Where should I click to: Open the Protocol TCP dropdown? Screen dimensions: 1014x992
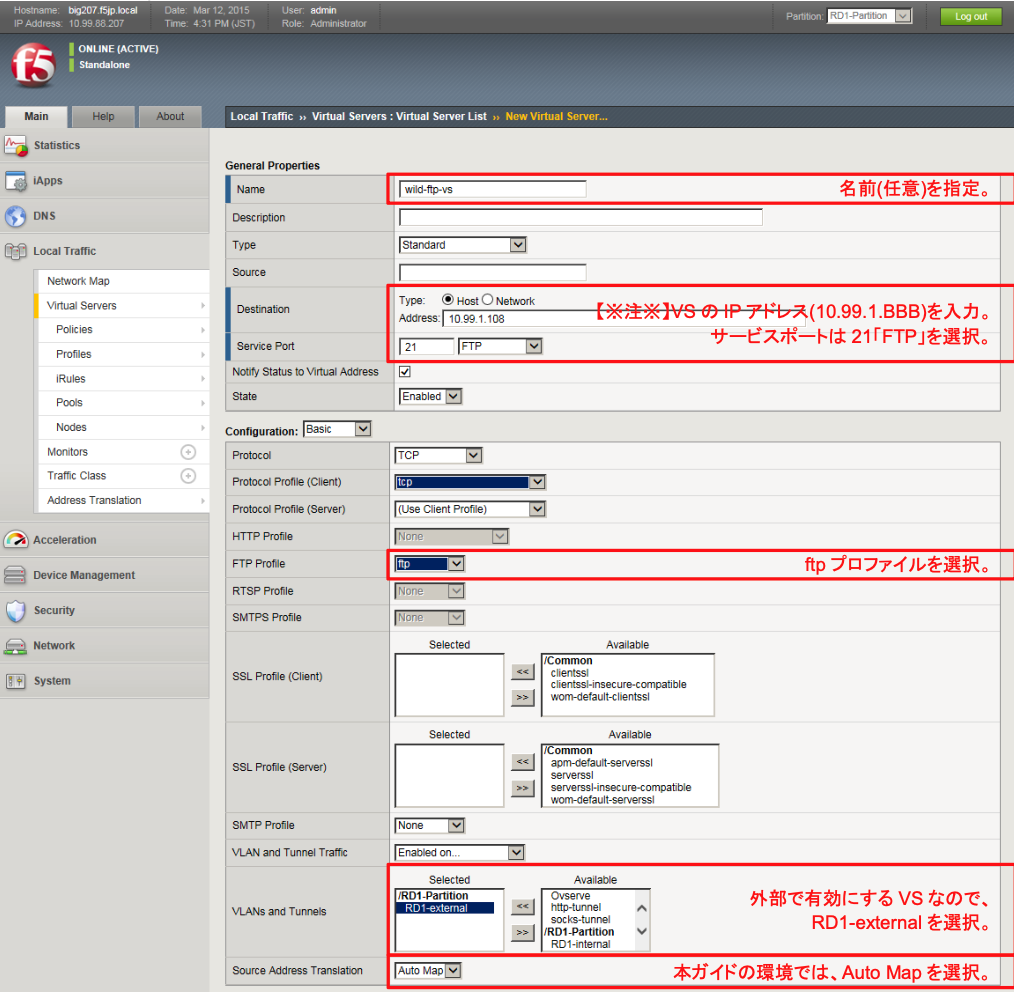pyautogui.click(x=438, y=455)
